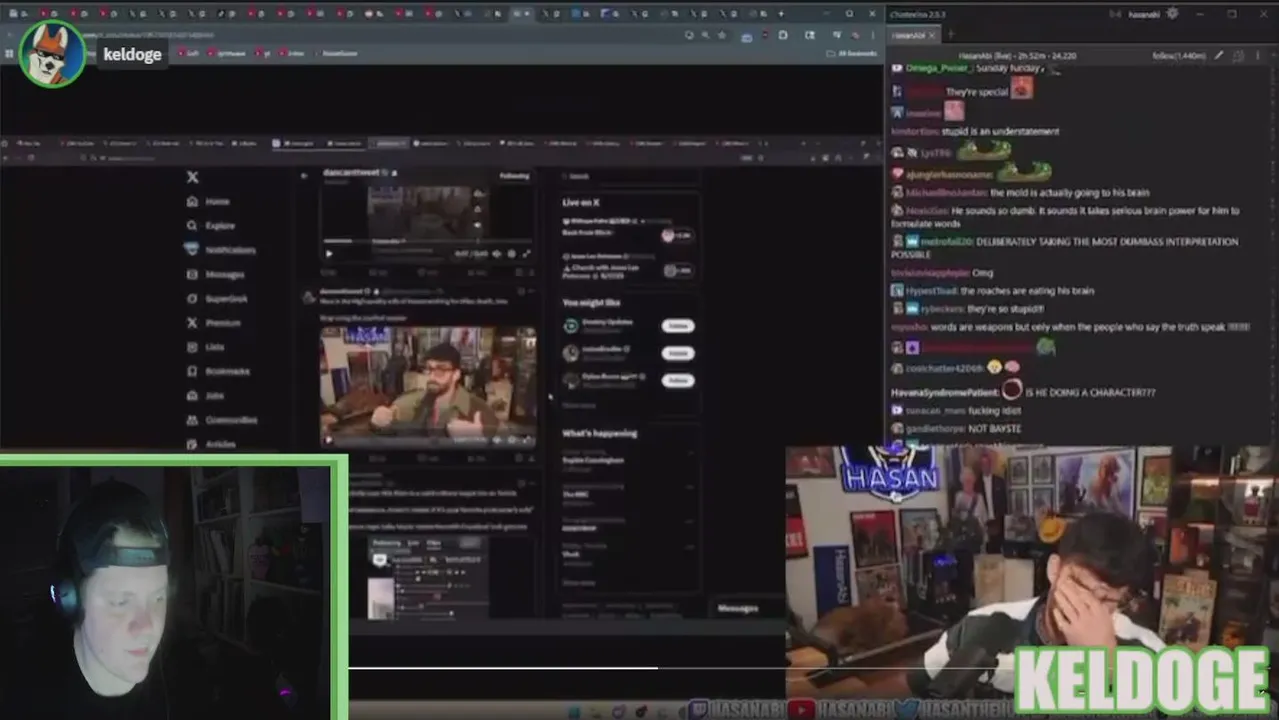1279x720 pixels.
Task: Click username Omega_Pwner_ in chat
Action: pyautogui.click(x=937, y=68)
